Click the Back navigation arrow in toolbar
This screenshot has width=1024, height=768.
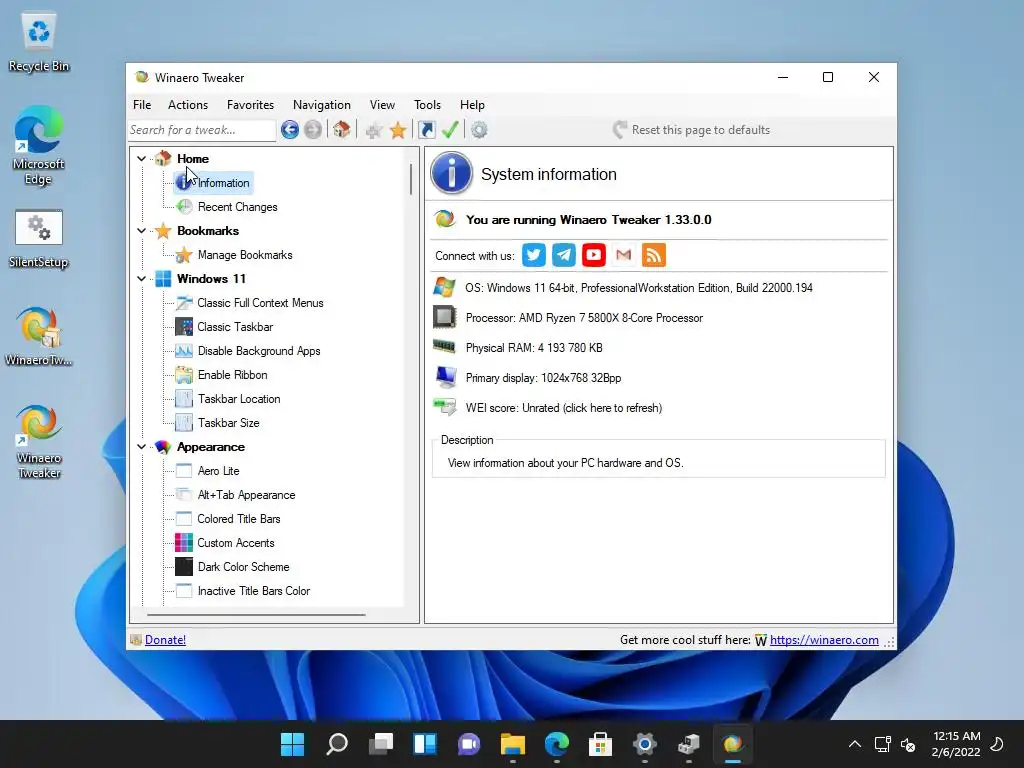[290, 130]
